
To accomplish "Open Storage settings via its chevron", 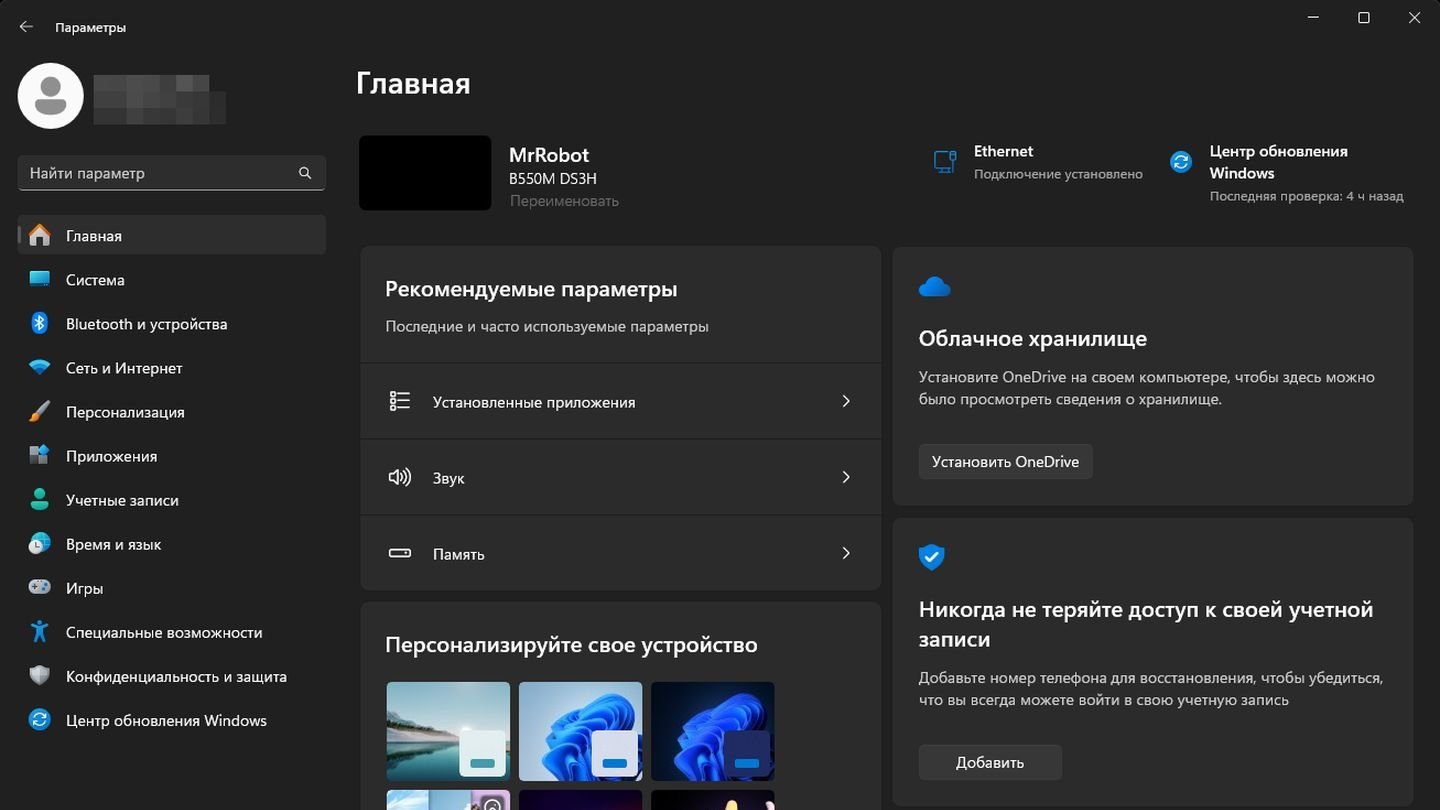I will click(846, 553).
